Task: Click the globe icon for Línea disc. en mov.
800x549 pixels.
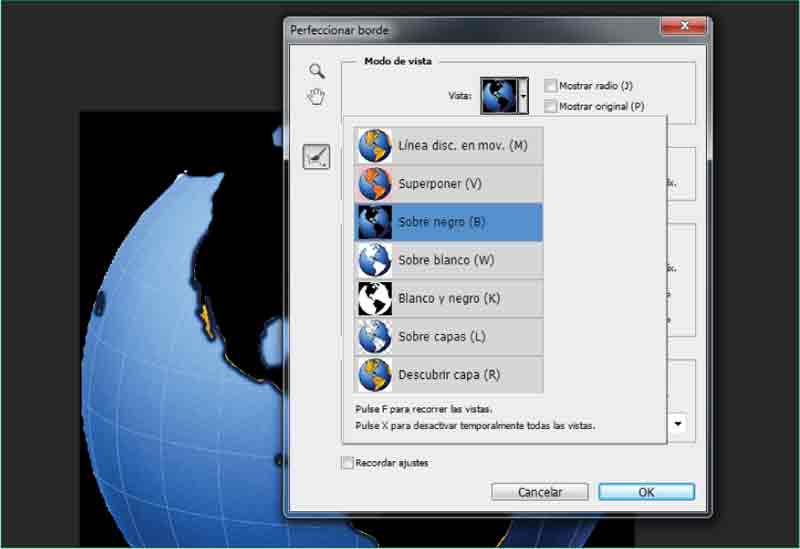Action: pyautogui.click(x=374, y=146)
